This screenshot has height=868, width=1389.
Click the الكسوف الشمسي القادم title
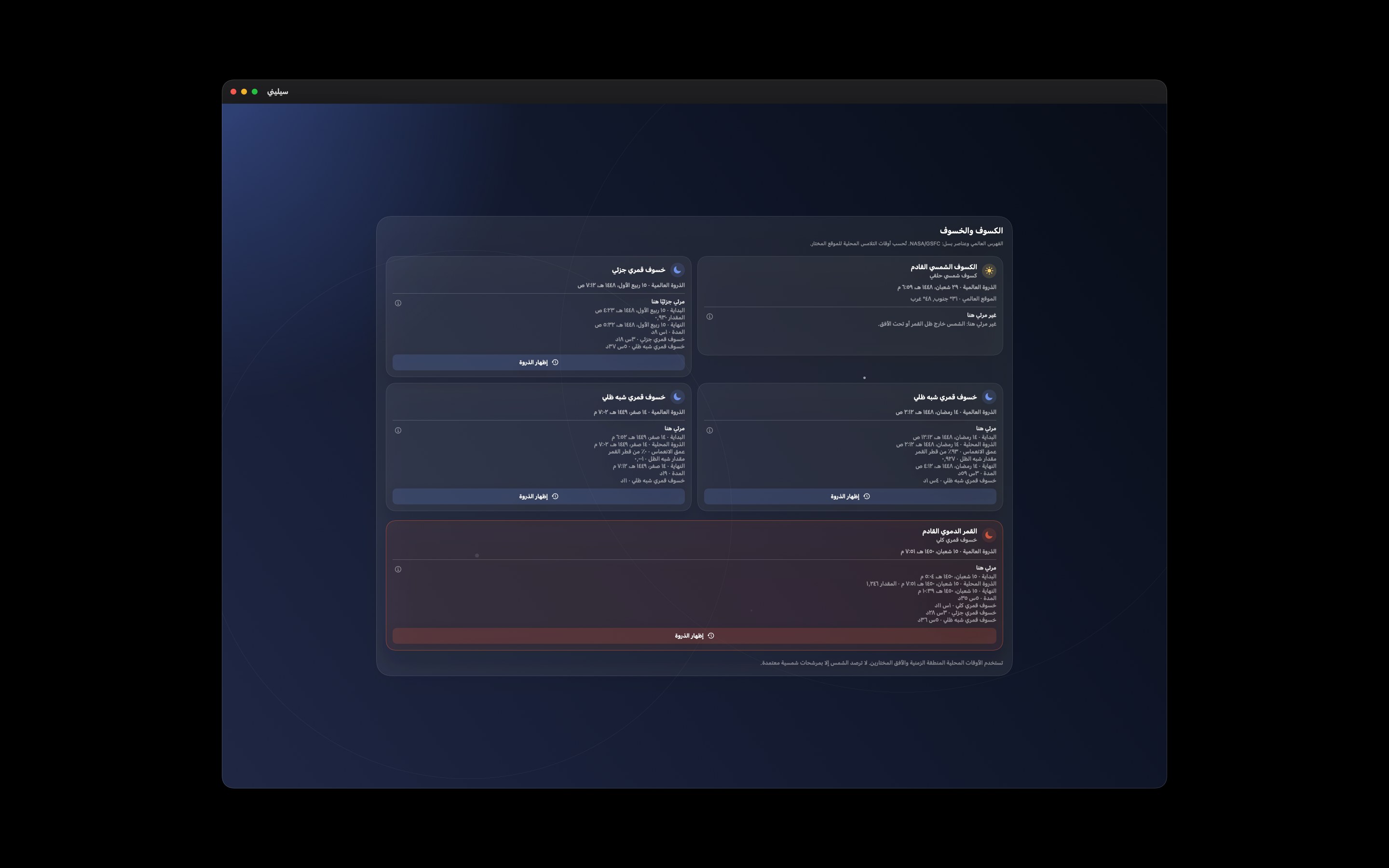[943, 267]
